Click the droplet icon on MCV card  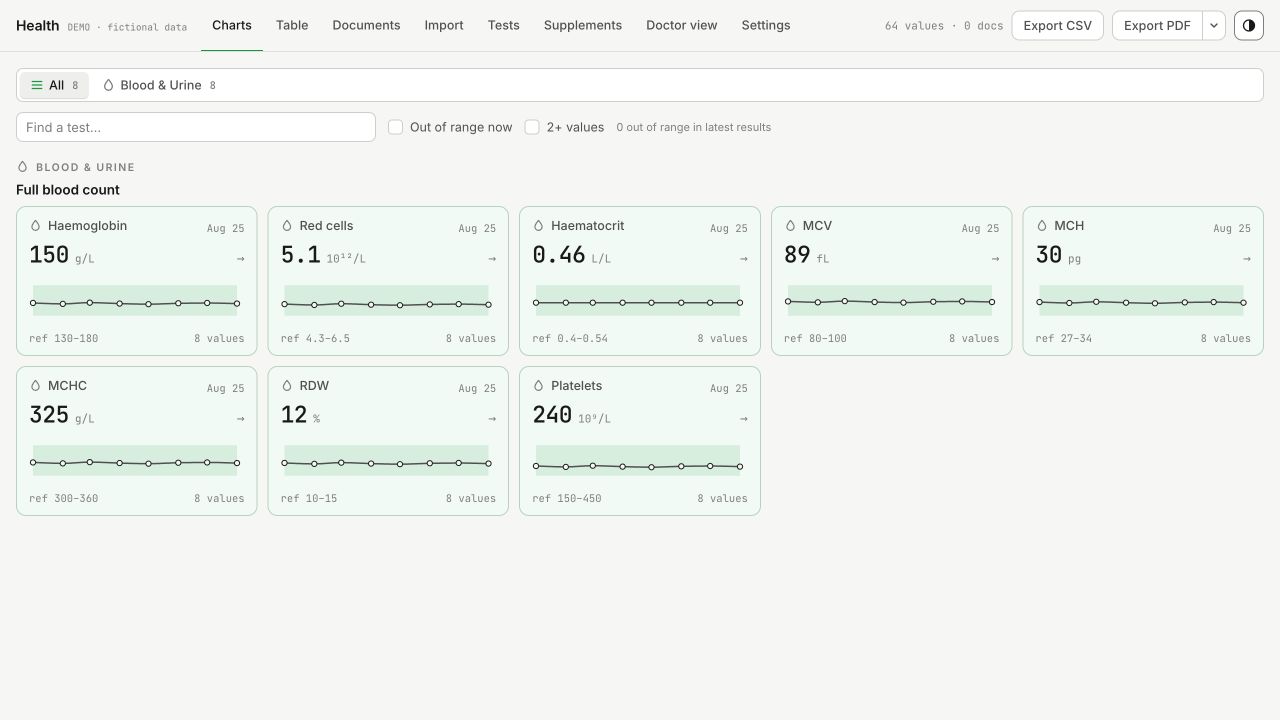coord(791,226)
